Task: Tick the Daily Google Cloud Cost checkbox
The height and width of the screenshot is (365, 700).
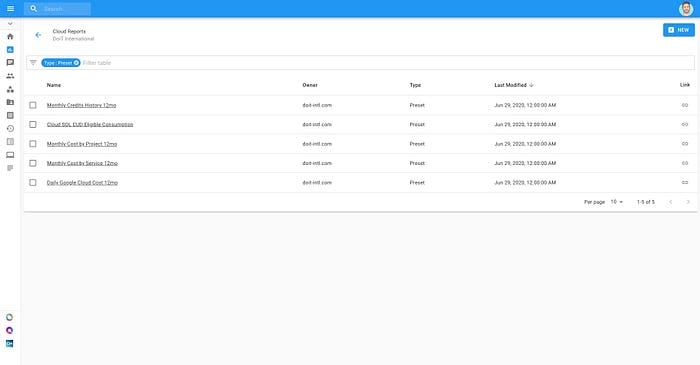Action: click(x=33, y=182)
